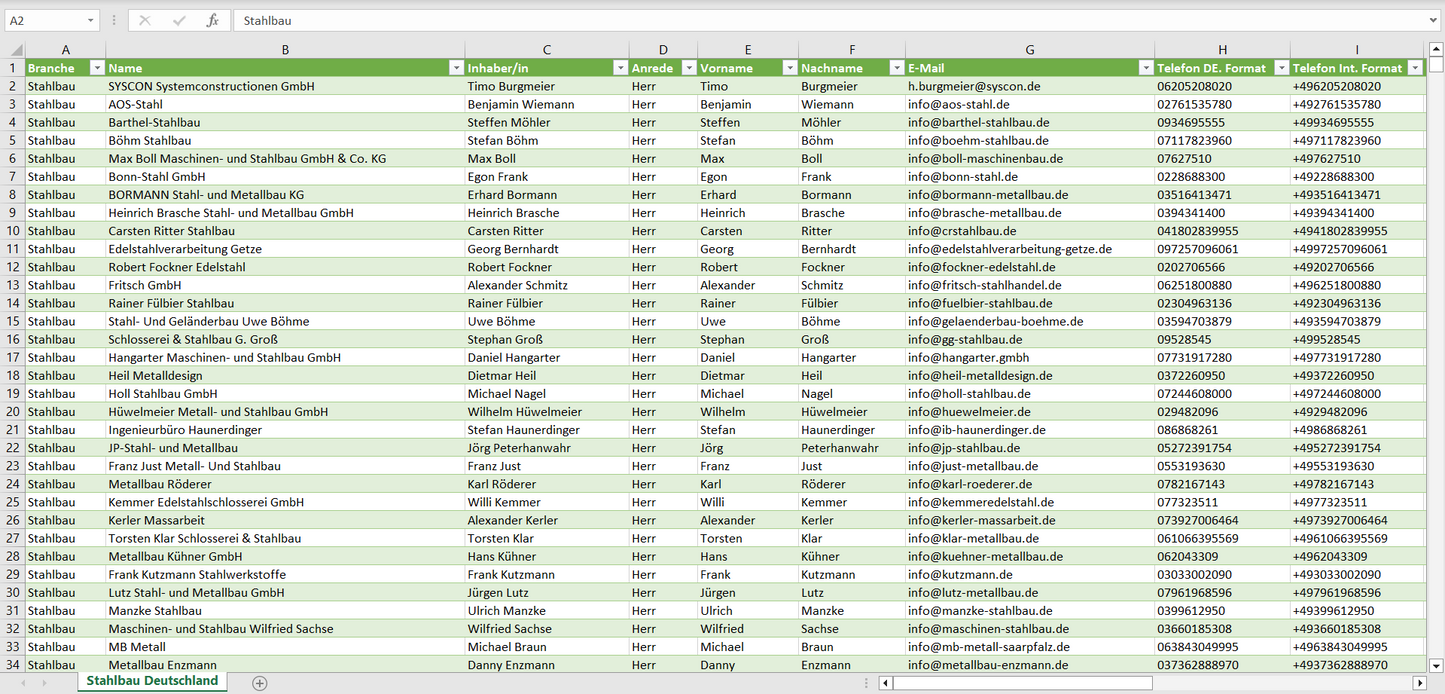1445x694 pixels.
Task: Click the horizontal scrollbar left arrow
Action: tap(885, 683)
